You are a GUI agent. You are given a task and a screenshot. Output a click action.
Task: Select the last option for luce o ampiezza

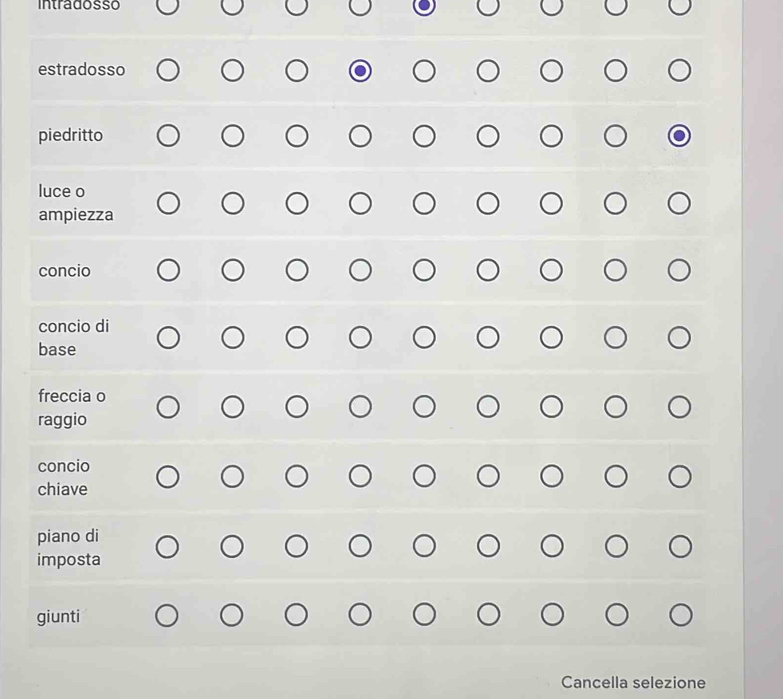(679, 203)
